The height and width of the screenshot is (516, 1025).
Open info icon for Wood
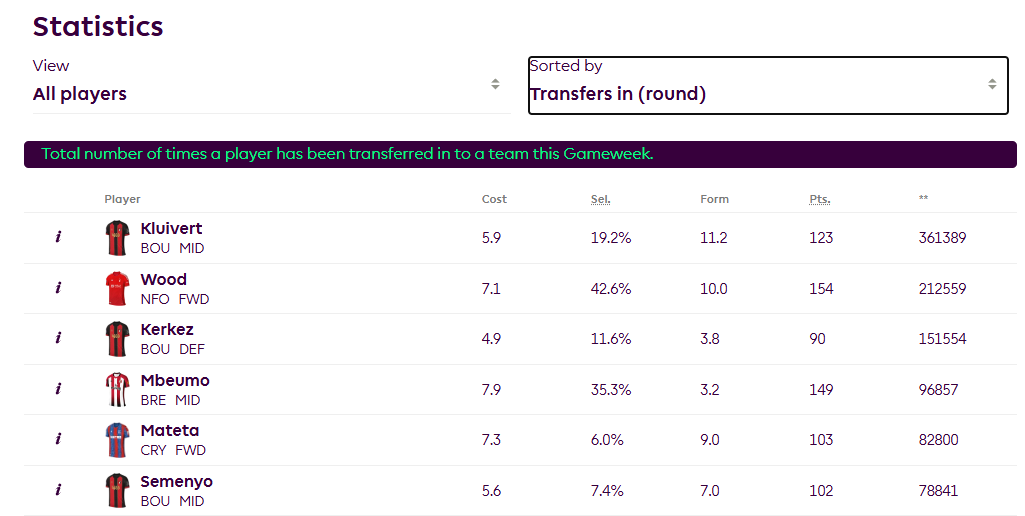pyautogui.click(x=58, y=288)
